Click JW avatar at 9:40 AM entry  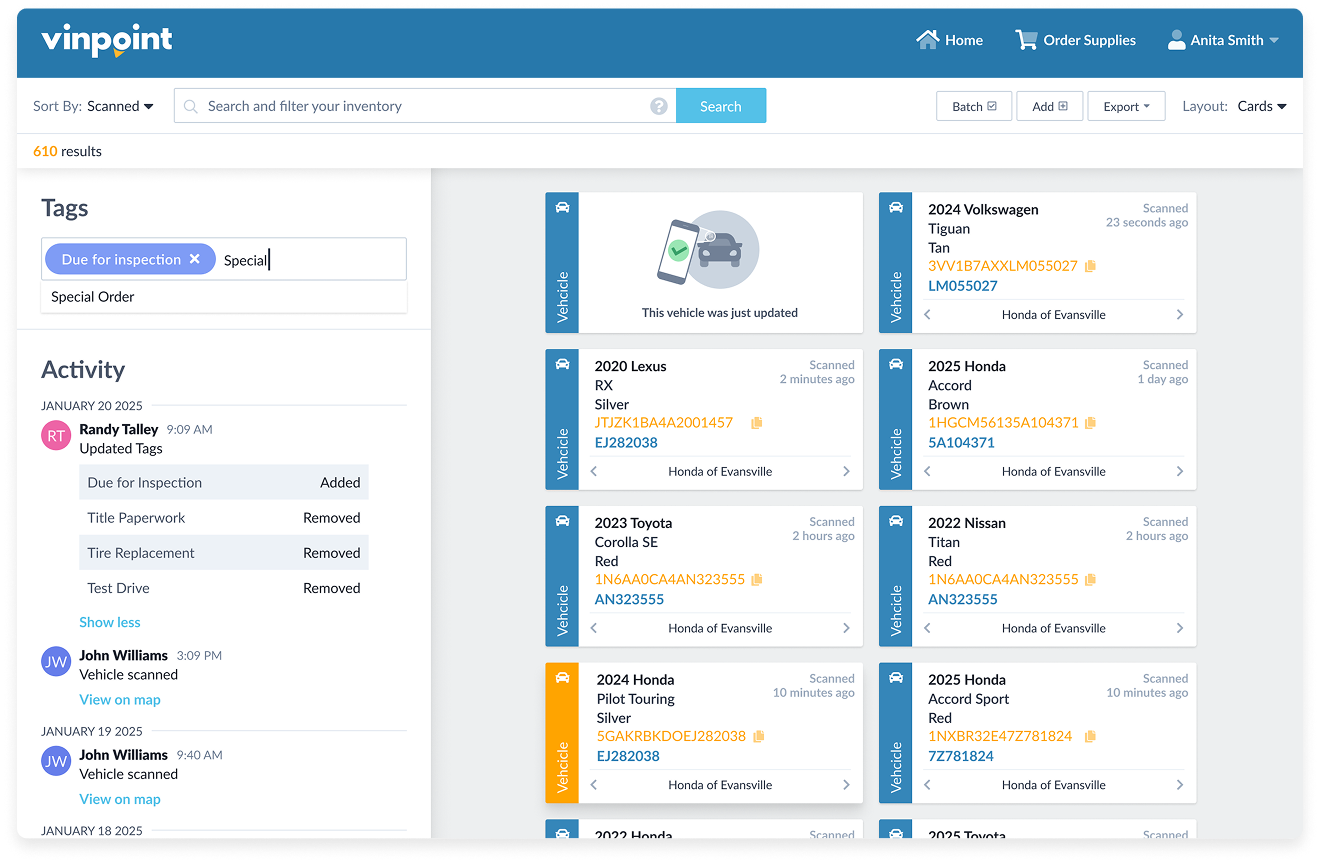(x=56, y=762)
